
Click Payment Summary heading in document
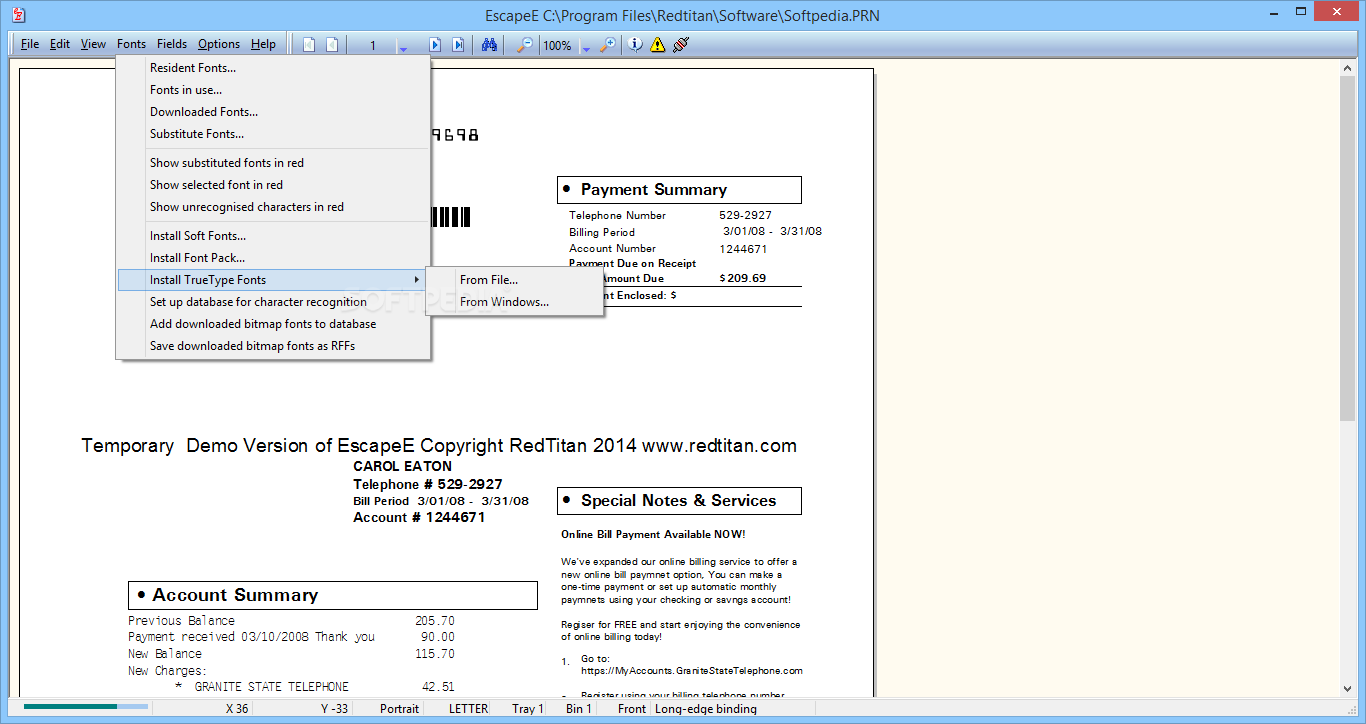click(654, 190)
